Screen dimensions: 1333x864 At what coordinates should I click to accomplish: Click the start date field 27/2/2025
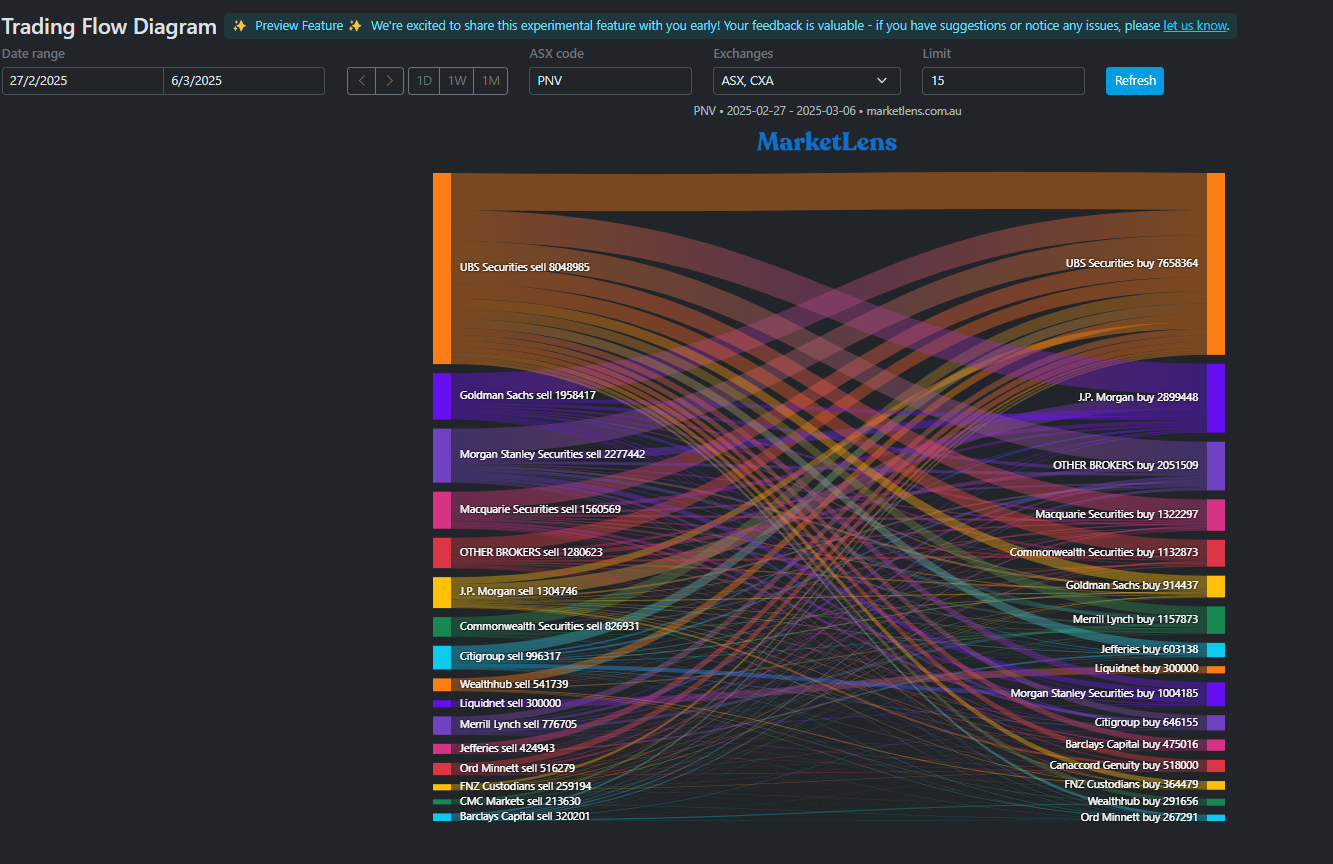83,81
